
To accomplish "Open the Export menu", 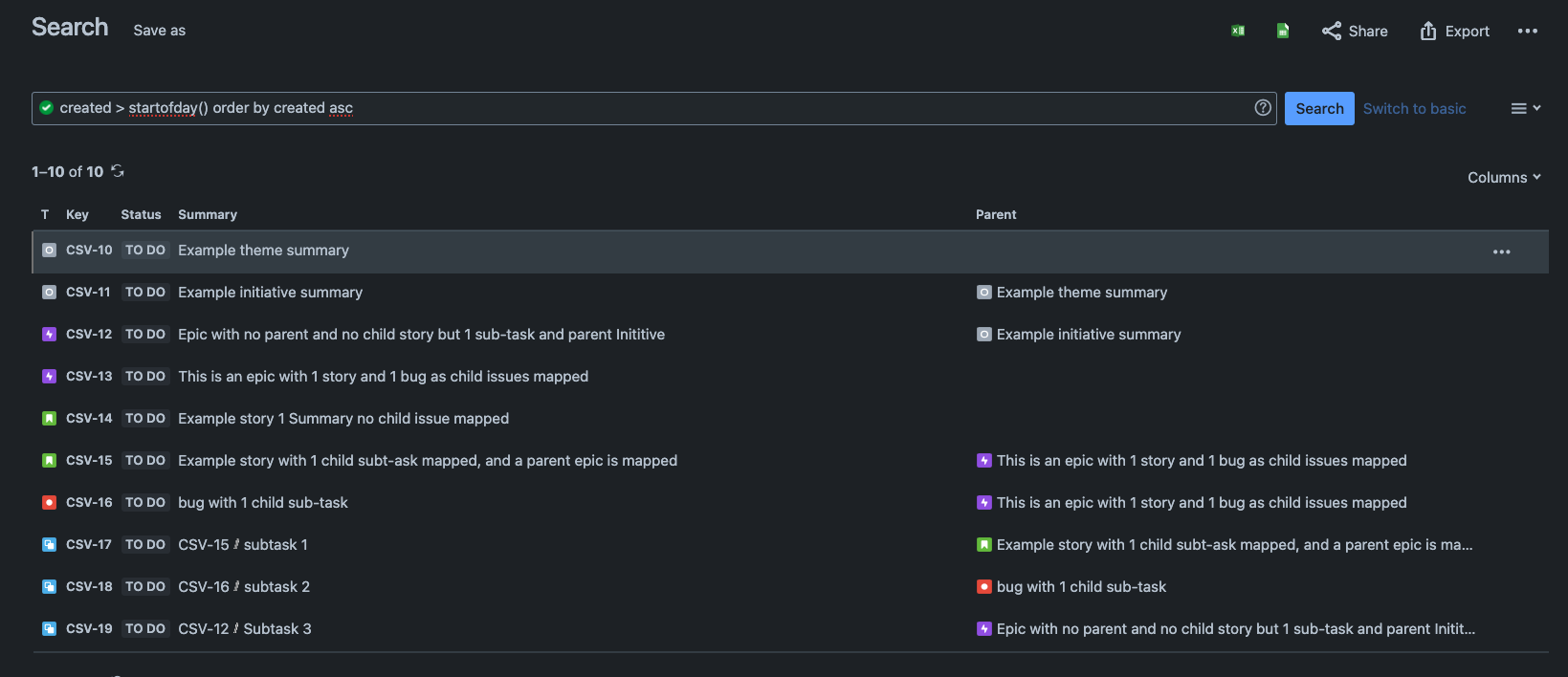I will tap(1455, 31).
